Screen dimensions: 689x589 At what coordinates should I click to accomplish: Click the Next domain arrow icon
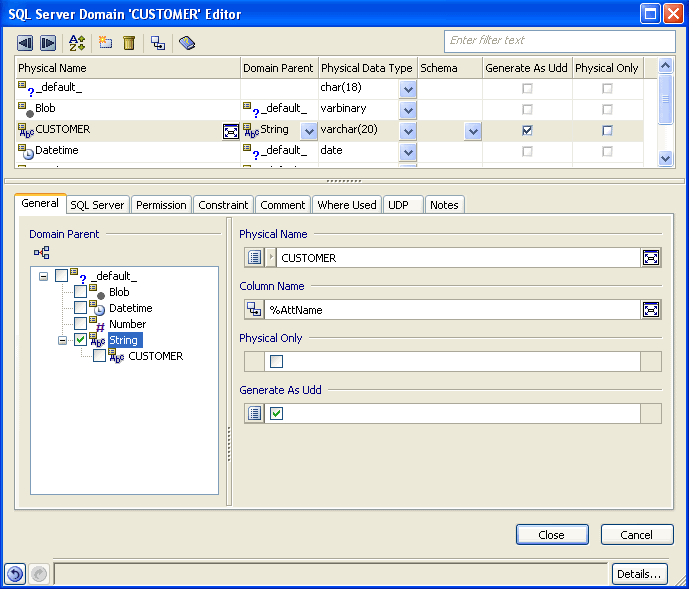(x=47, y=43)
